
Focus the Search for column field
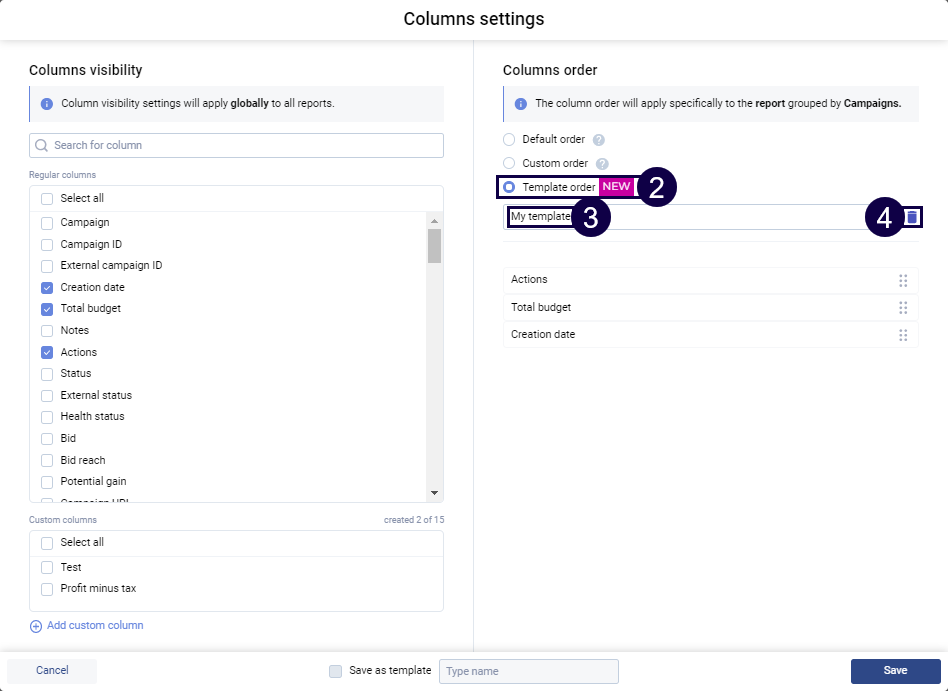coord(237,146)
